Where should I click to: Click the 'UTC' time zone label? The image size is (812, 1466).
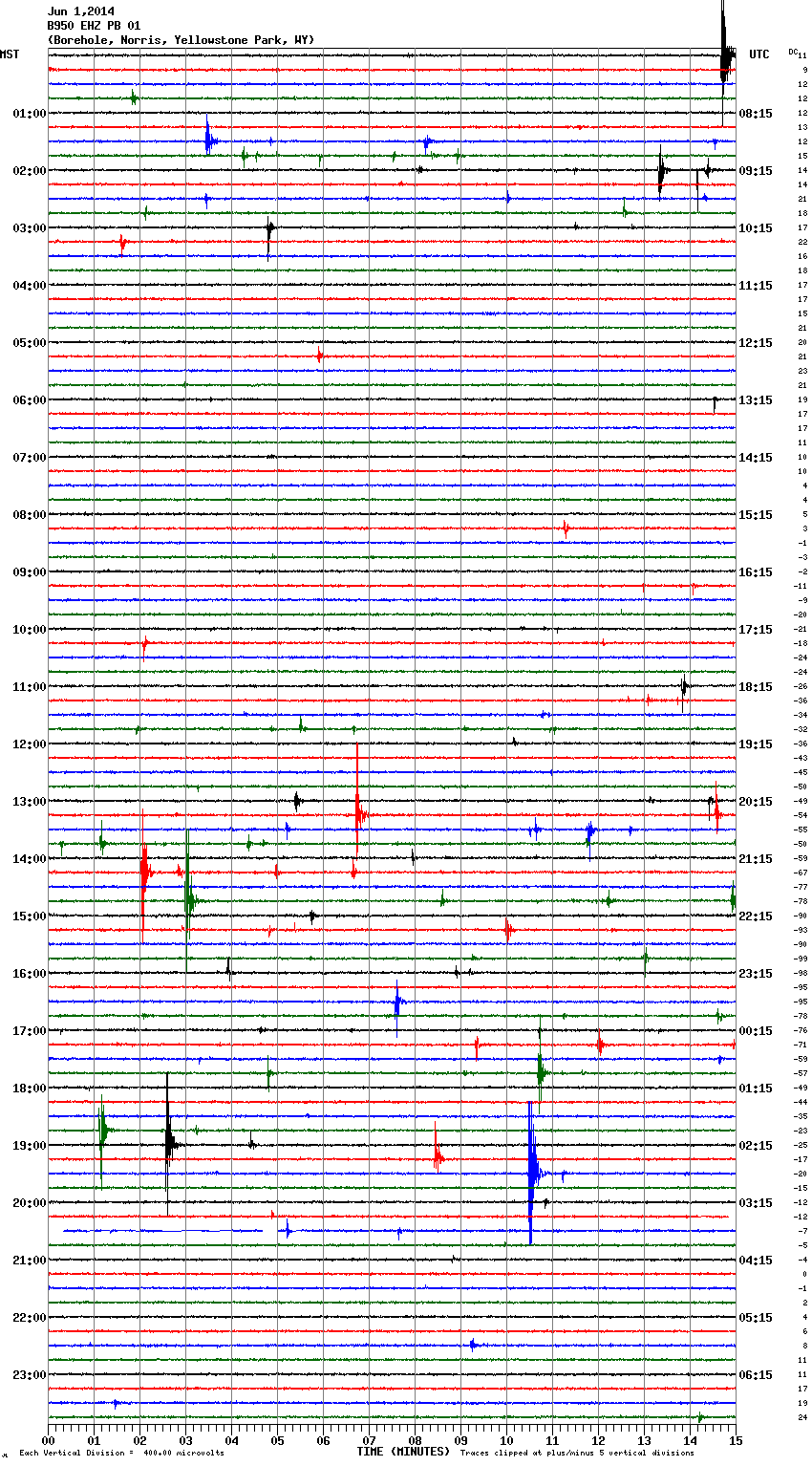tap(759, 54)
